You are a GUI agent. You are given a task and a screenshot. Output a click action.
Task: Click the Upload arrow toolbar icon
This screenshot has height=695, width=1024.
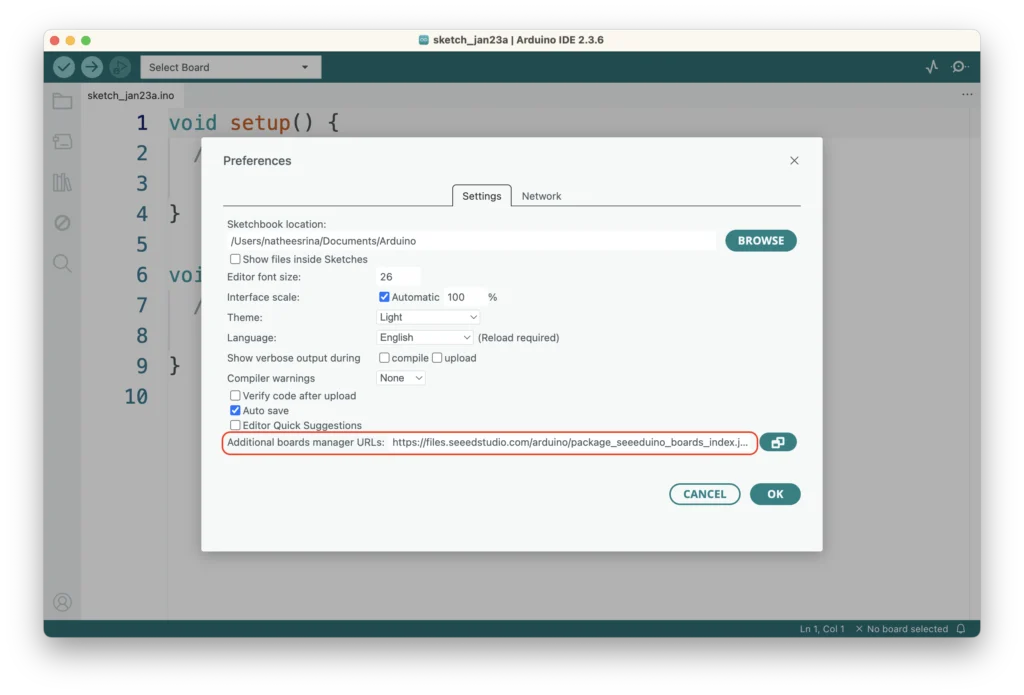pos(92,67)
